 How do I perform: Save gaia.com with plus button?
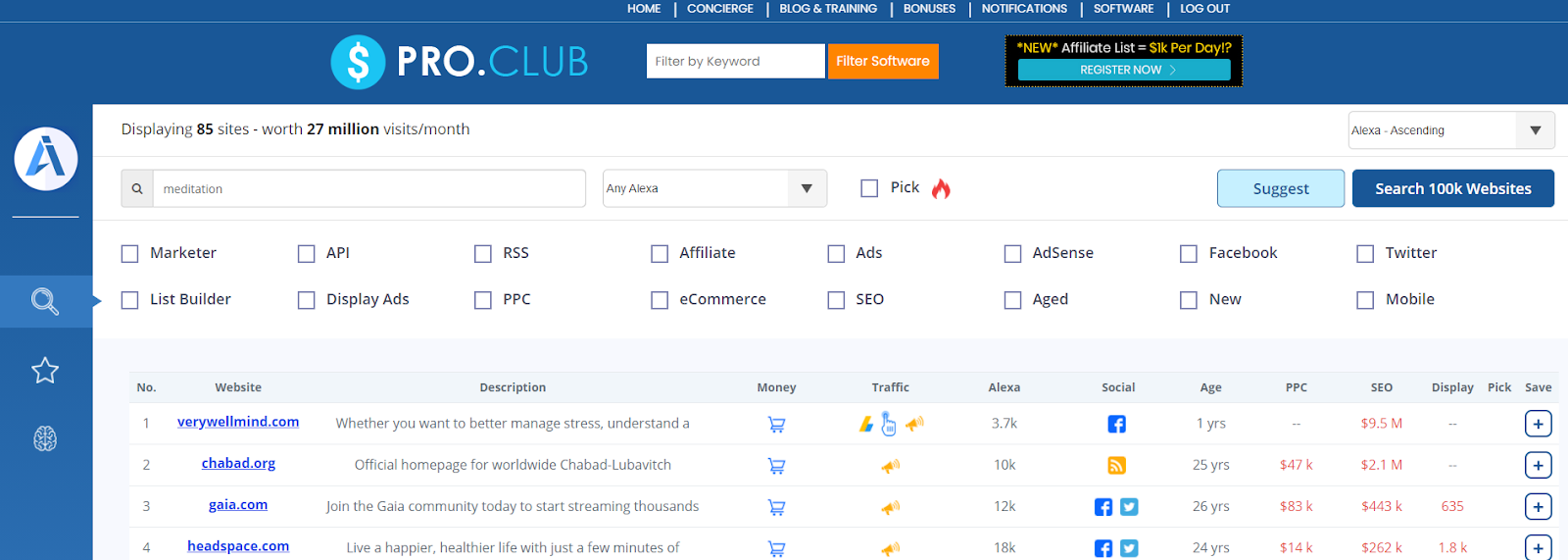click(x=1538, y=506)
